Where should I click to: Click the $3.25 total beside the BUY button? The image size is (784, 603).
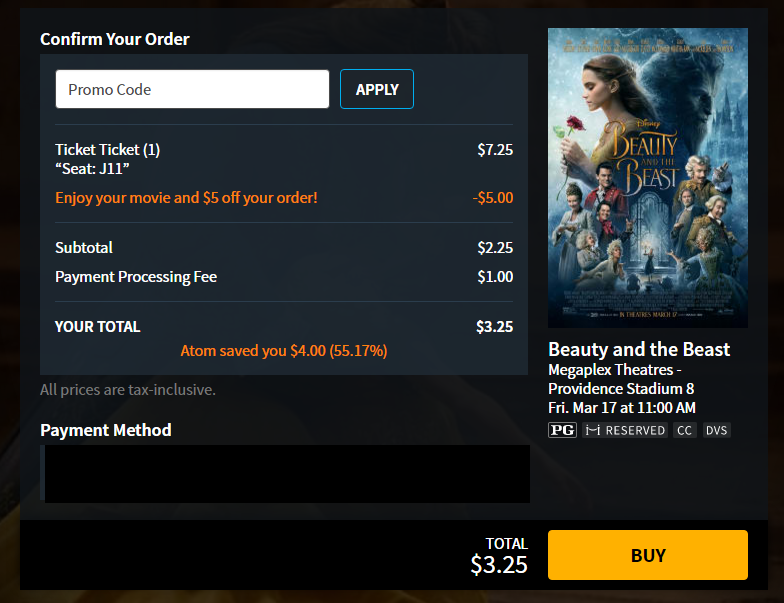coord(499,564)
